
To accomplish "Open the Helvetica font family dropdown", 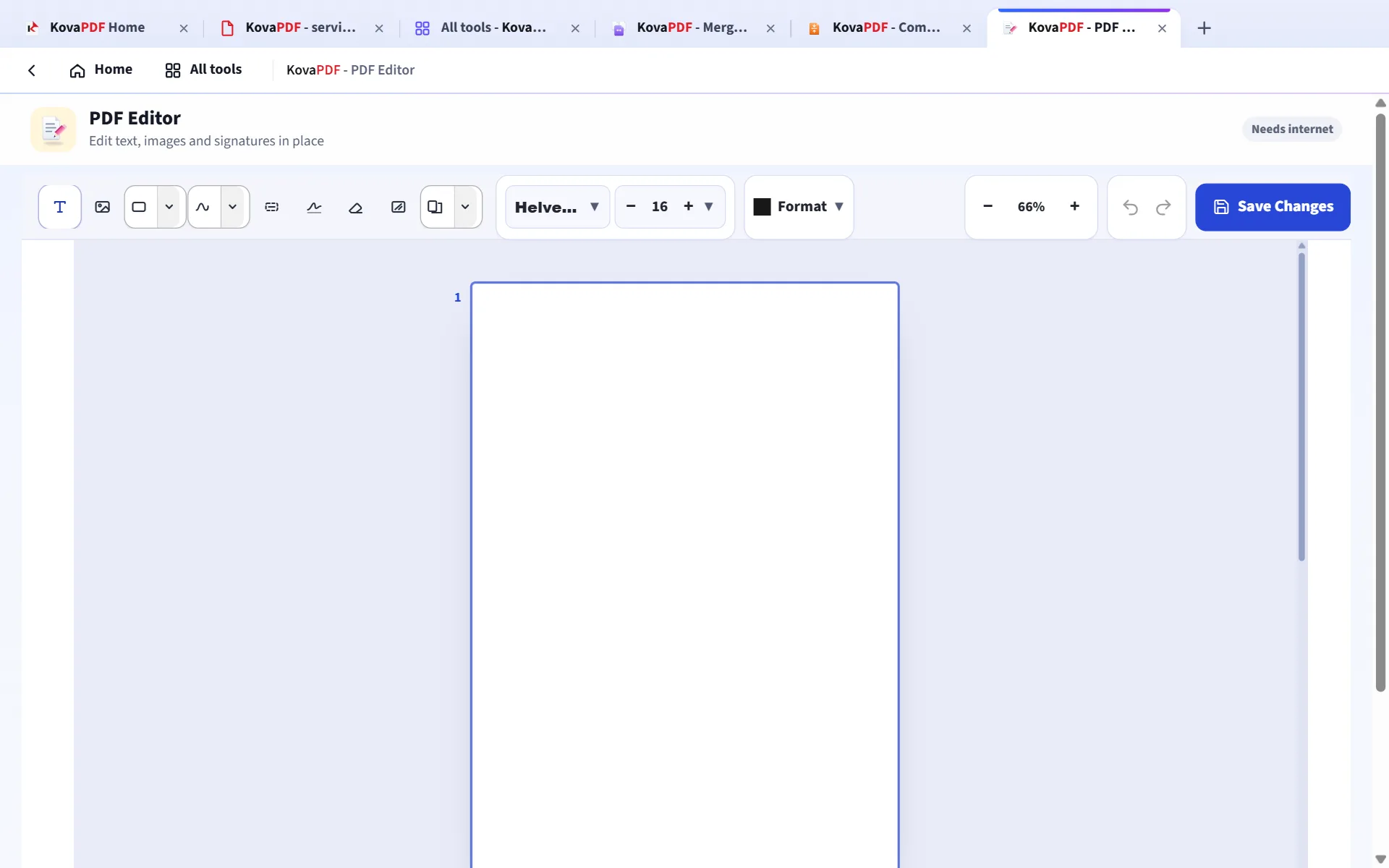I will [557, 207].
